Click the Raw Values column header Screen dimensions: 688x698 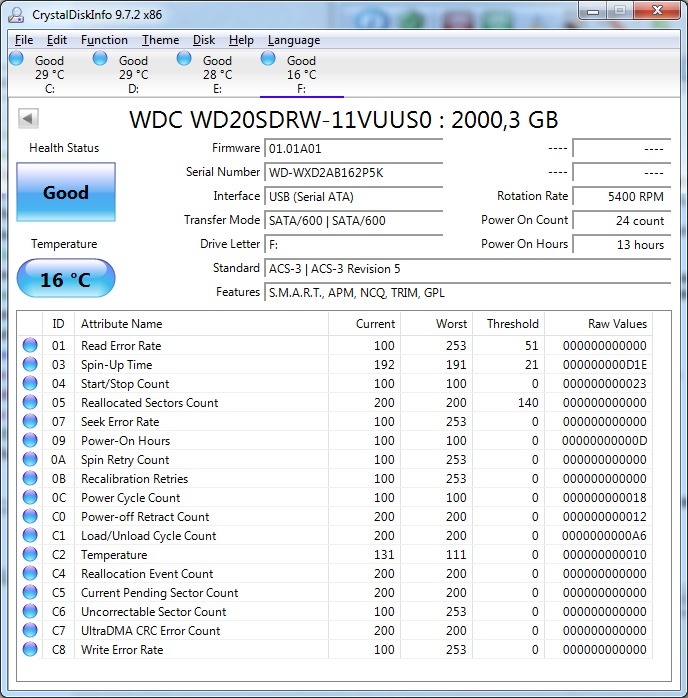pos(599,324)
